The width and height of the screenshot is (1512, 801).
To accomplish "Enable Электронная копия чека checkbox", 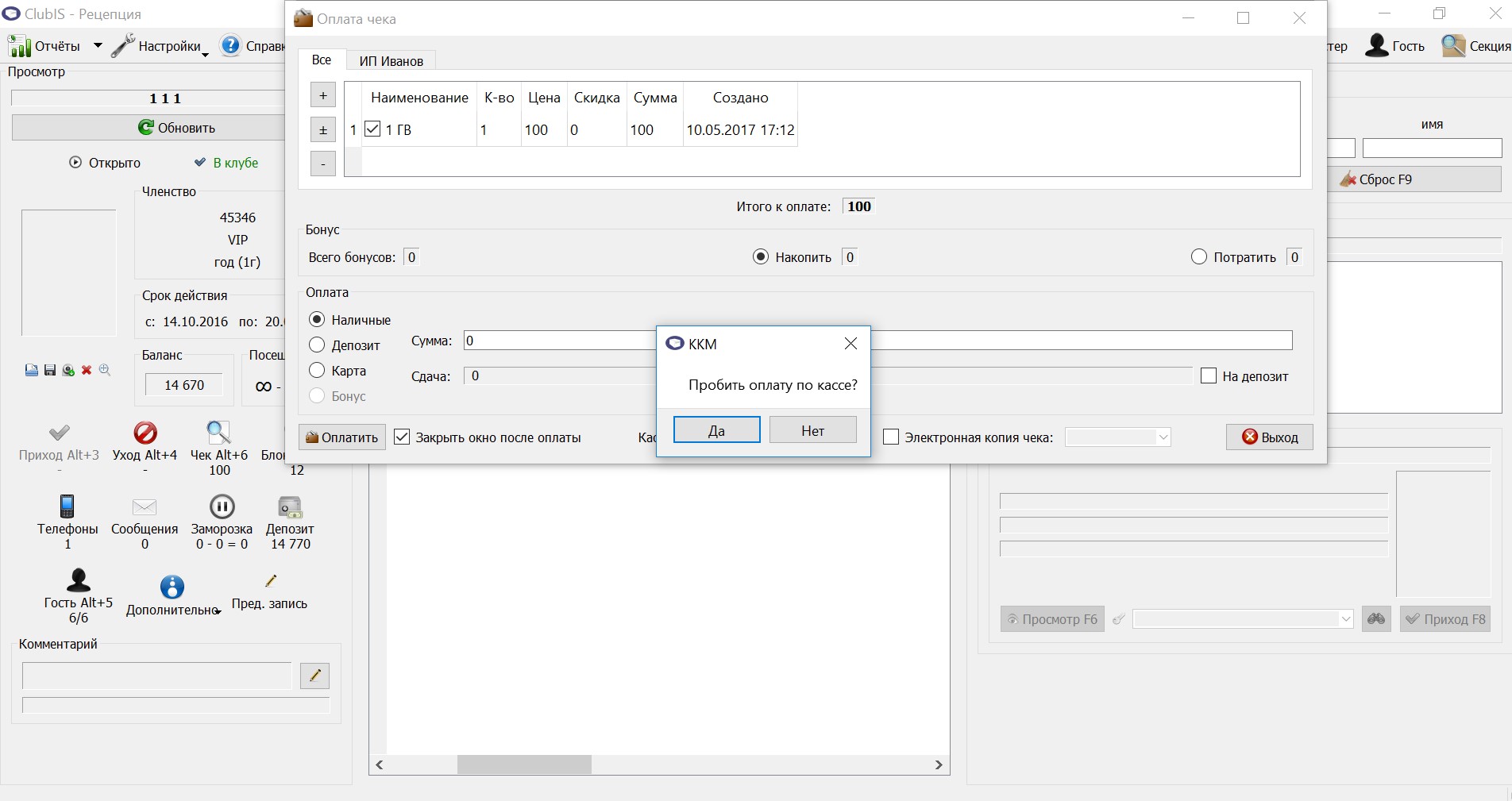I will click(x=891, y=437).
